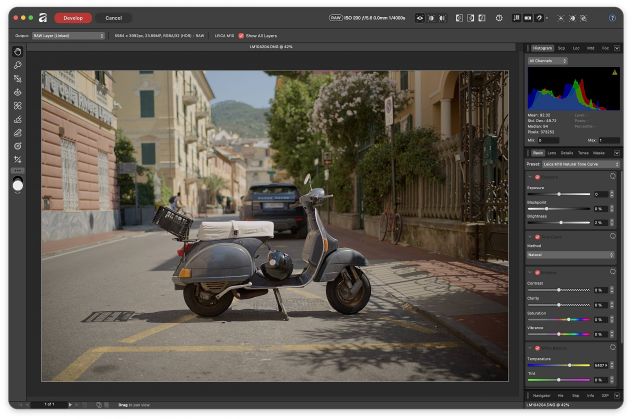This screenshot has width=632, height=419.
Task: Click the Develop button
Action: [73, 18]
